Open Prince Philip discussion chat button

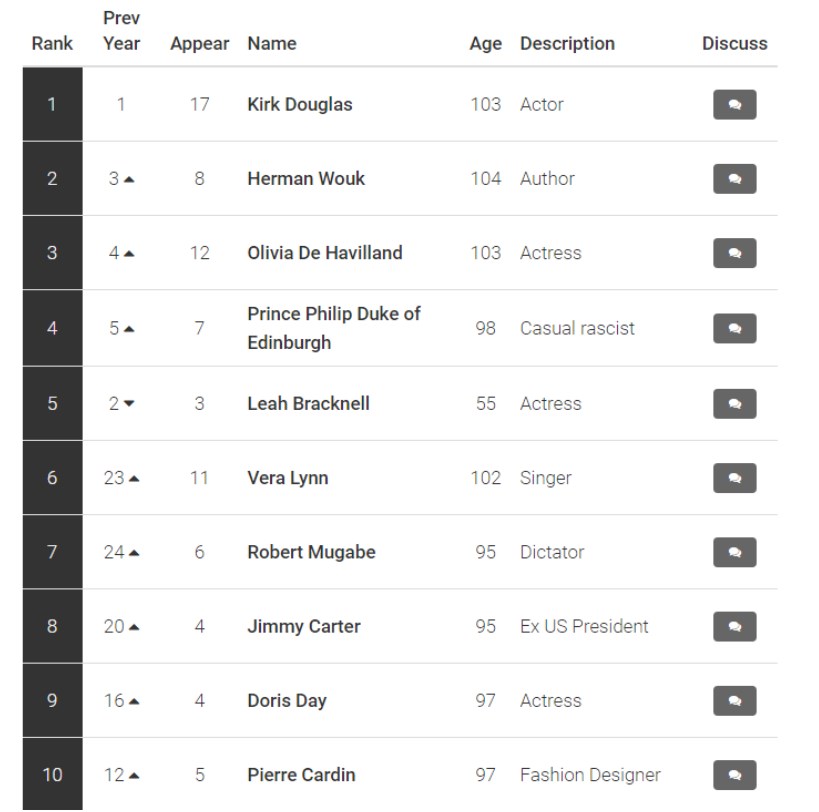pyautogui.click(x=734, y=328)
